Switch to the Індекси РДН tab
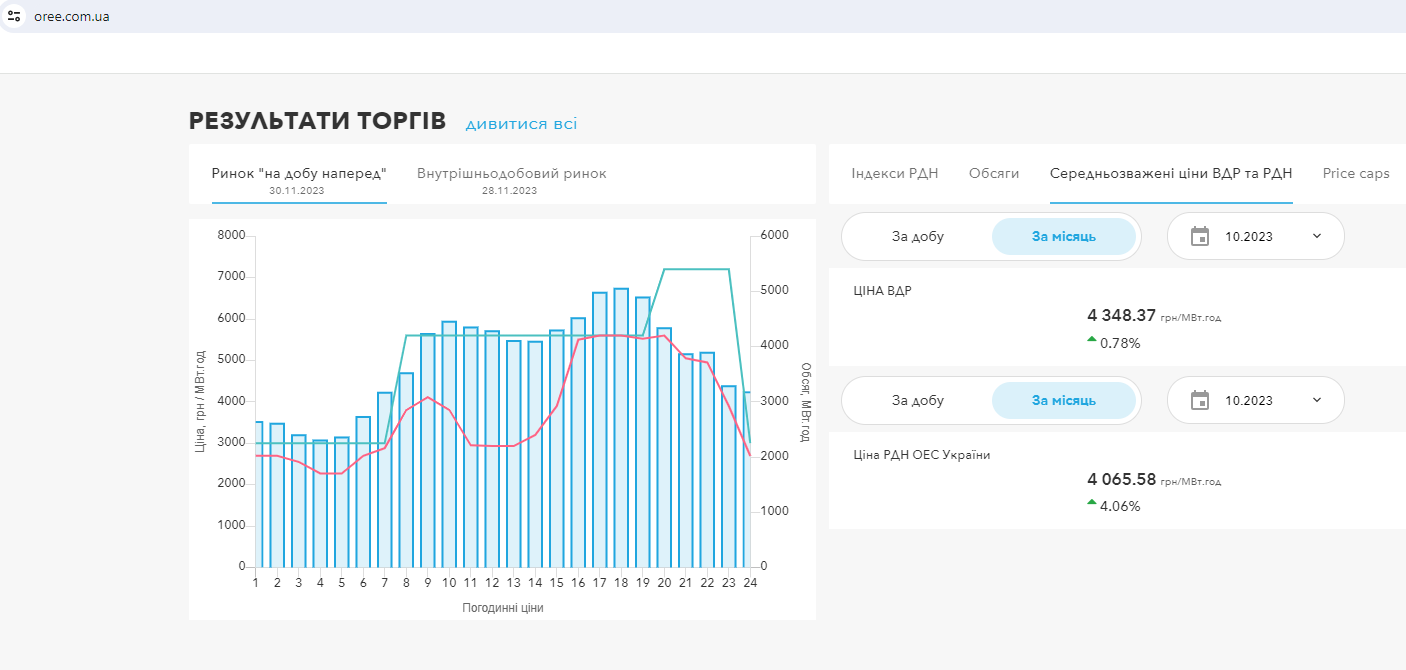This screenshot has width=1406, height=670. [894, 174]
